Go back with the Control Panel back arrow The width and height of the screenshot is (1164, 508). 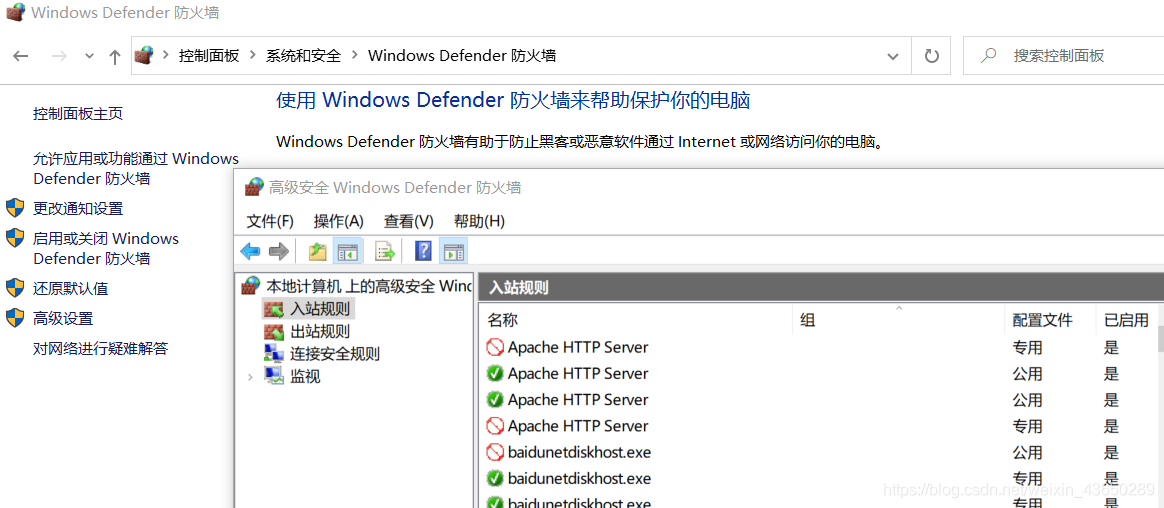21,56
